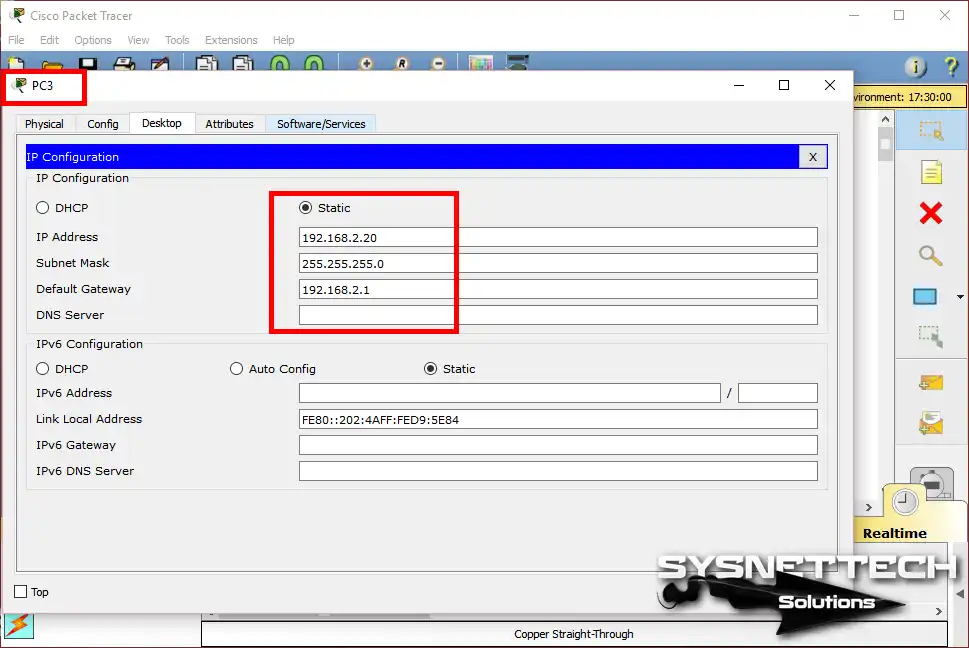Open the shape tool dropdown arrow
Viewport: 969px width, 648px height.
(960, 297)
